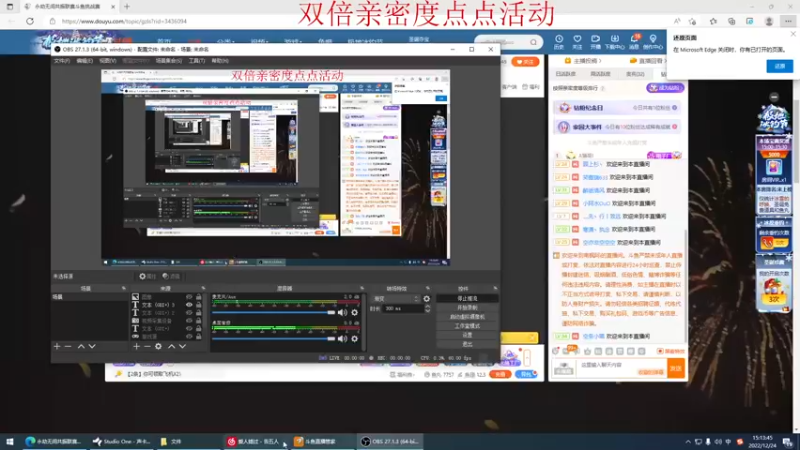Open source properties gear under sources list
The width and height of the screenshot is (800, 450).
pyautogui.click(x=159, y=346)
